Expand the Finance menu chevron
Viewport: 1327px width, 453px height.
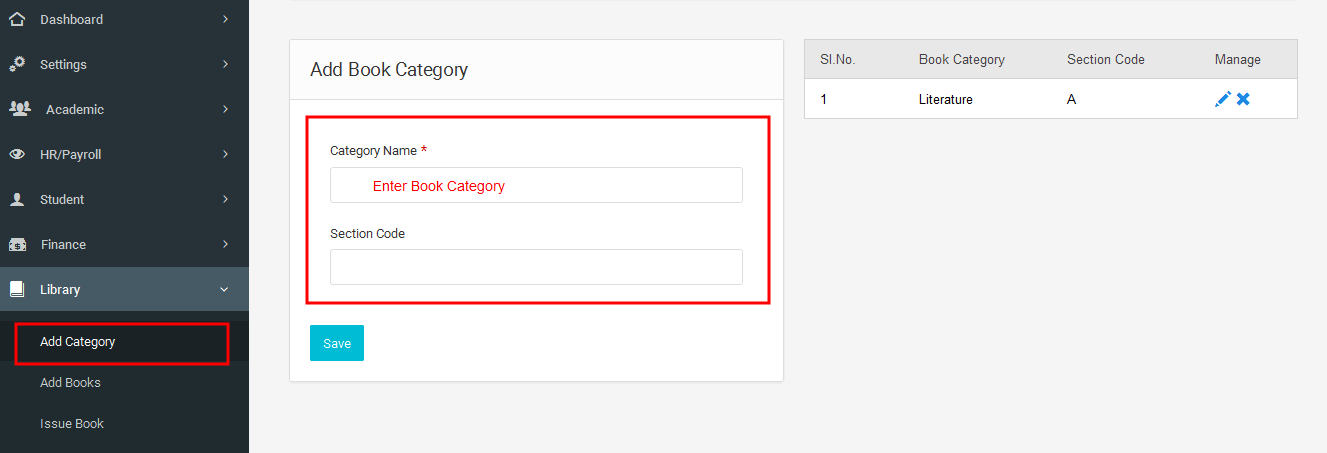tap(225, 244)
